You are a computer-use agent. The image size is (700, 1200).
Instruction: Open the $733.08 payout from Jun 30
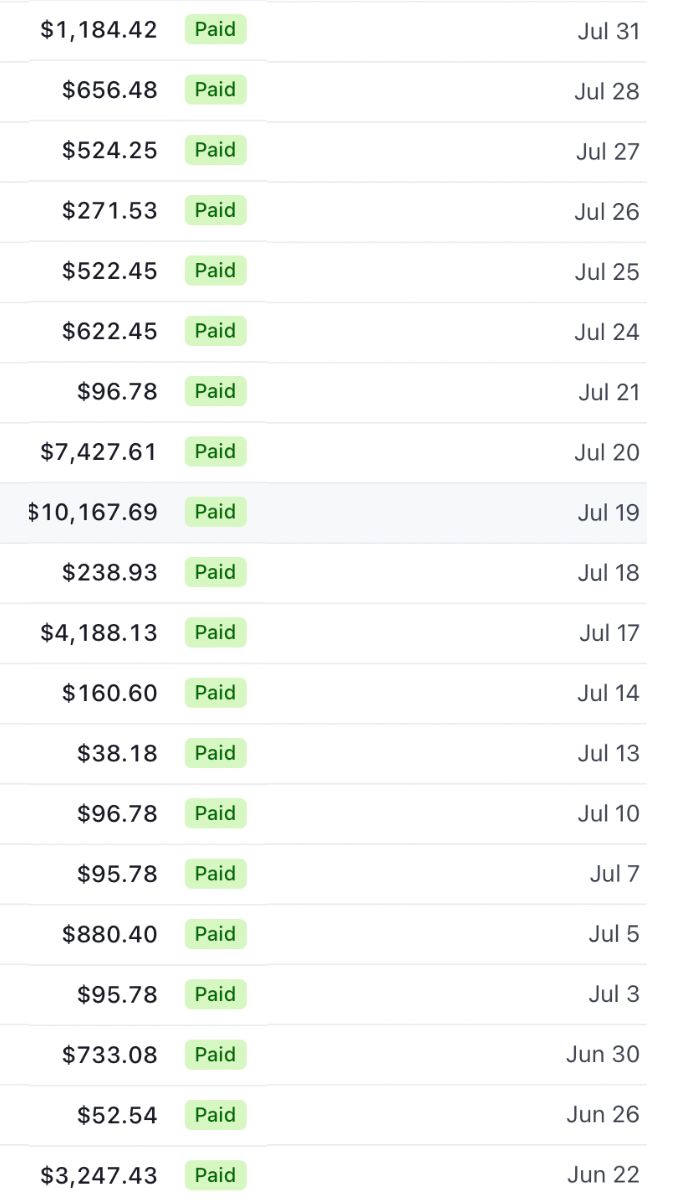110,1054
